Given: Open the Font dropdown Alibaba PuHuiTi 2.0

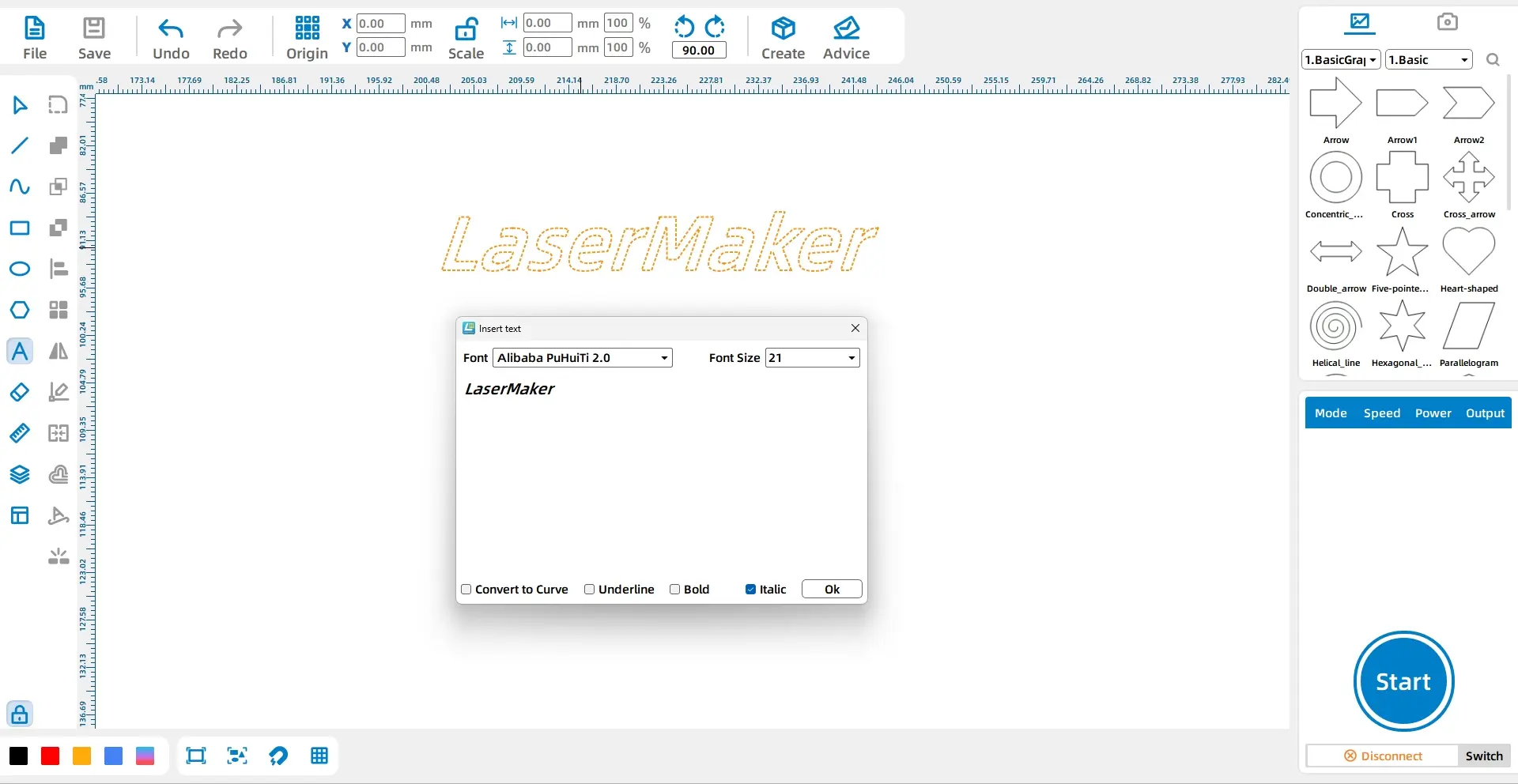Looking at the screenshot, I should (583, 358).
